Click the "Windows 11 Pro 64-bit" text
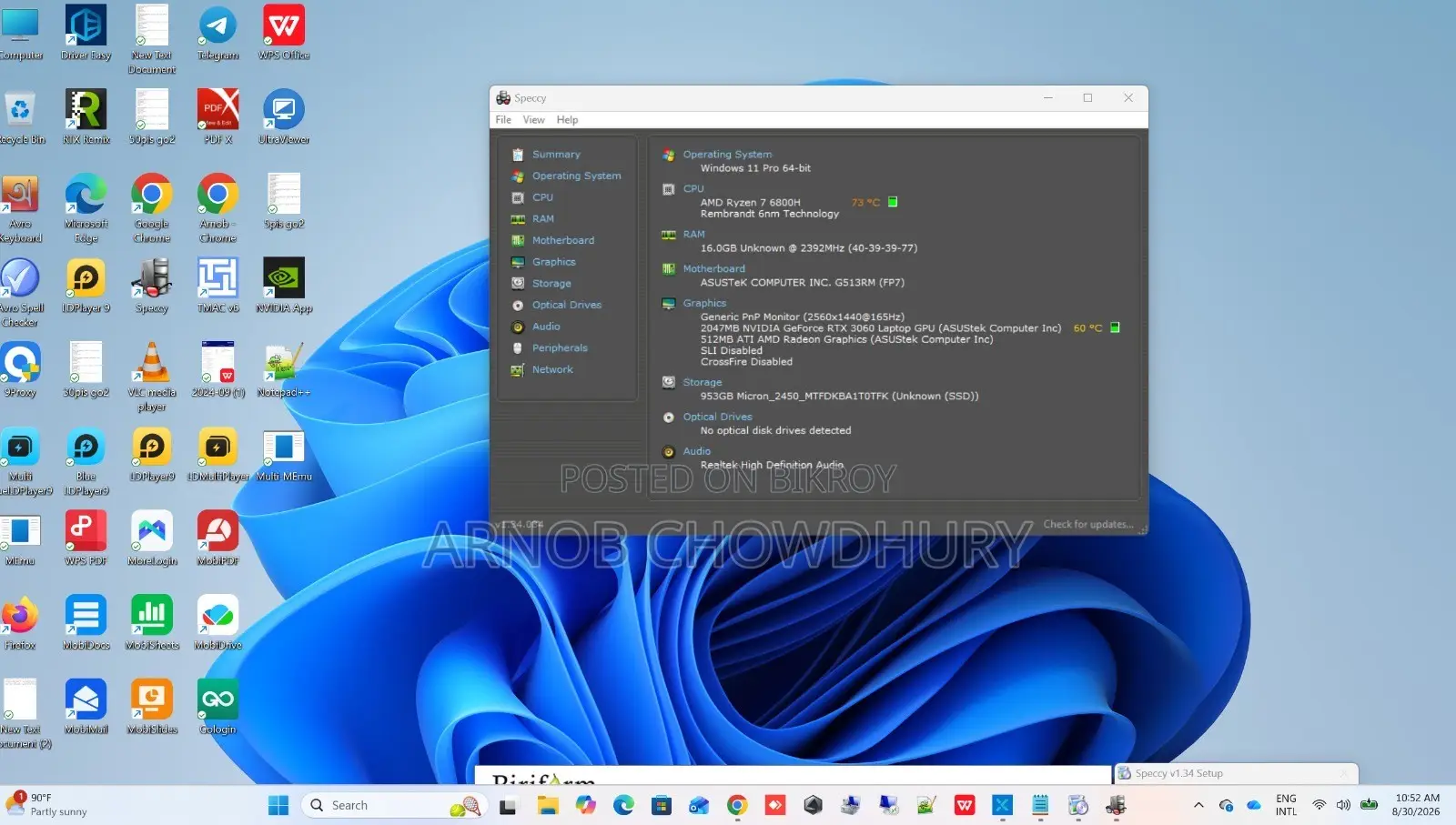This screenshot has height=825, width=1456. (x=755, y=168)
